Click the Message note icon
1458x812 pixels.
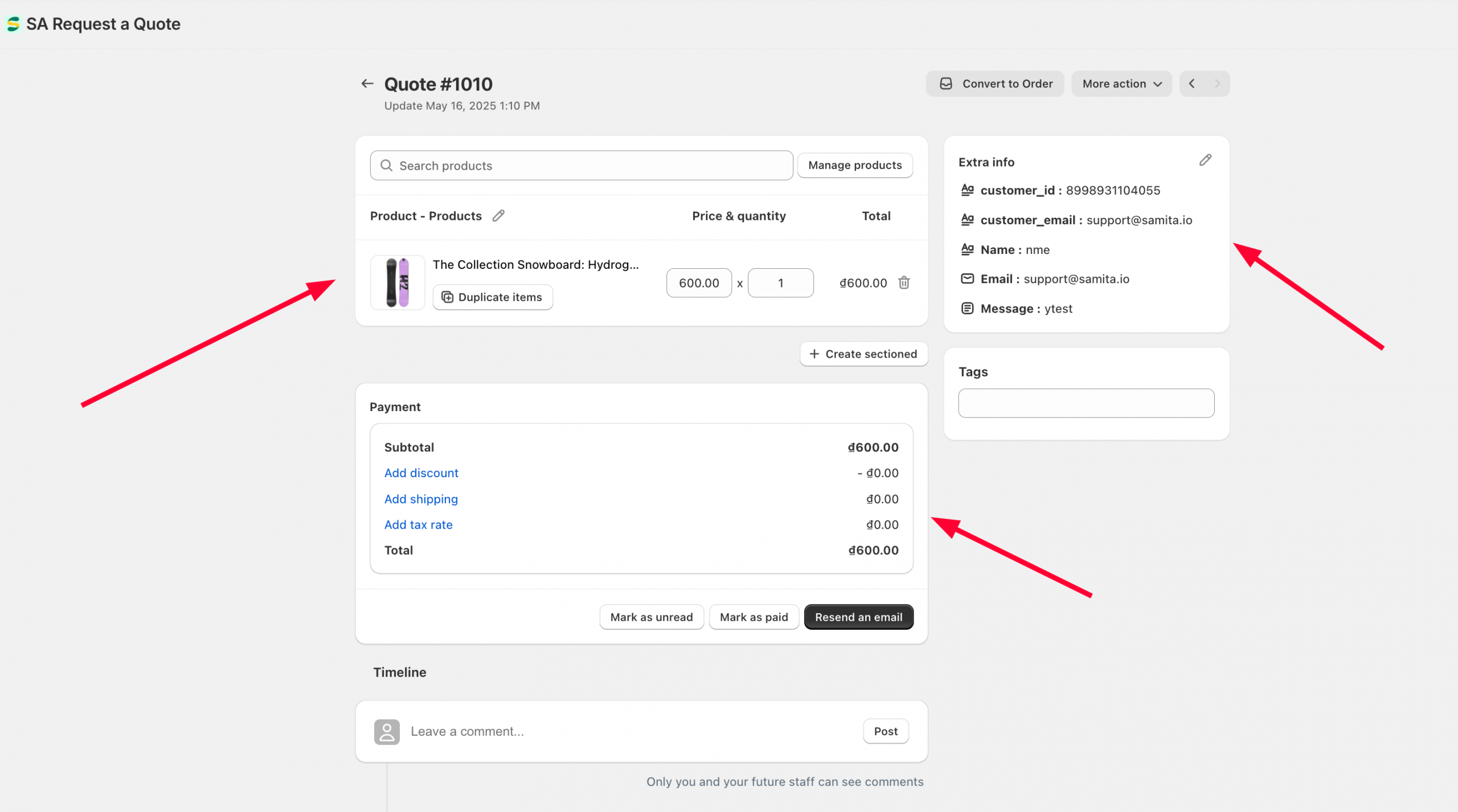967,308
